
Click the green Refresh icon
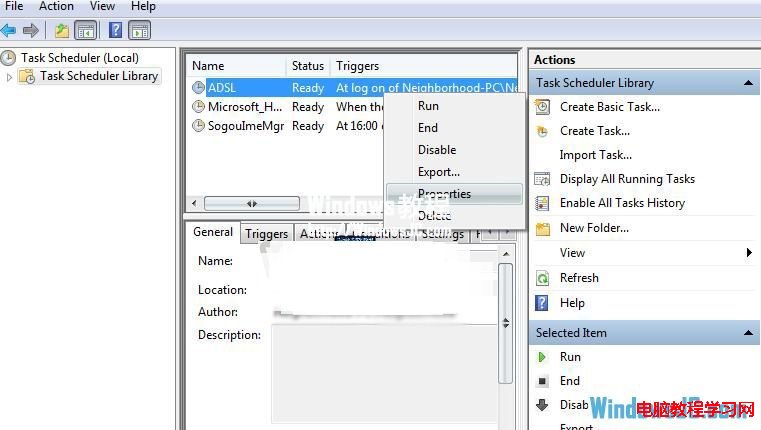(542, 278)
